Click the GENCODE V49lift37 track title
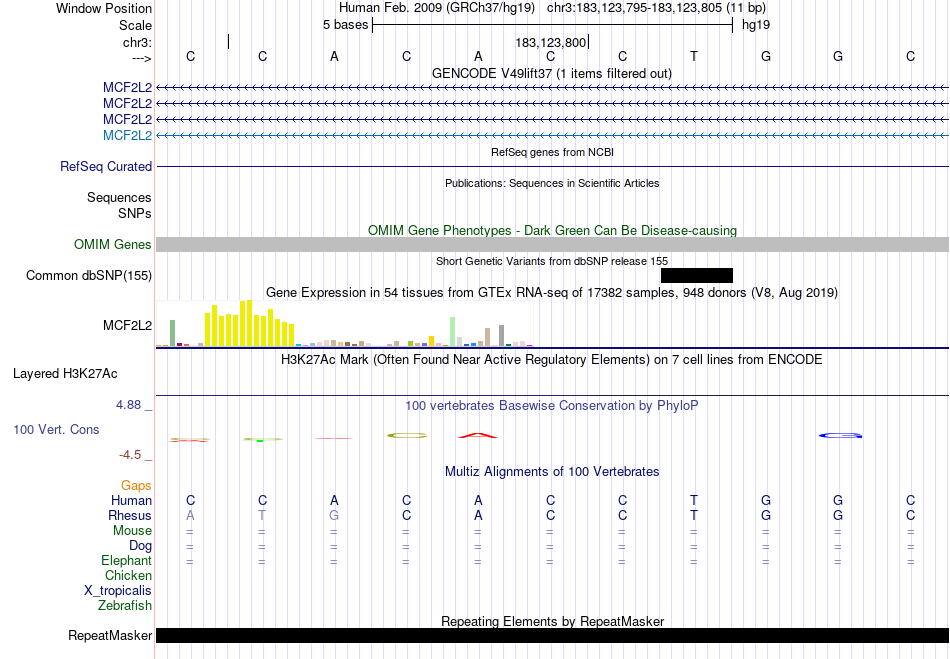 click(552, 73)
